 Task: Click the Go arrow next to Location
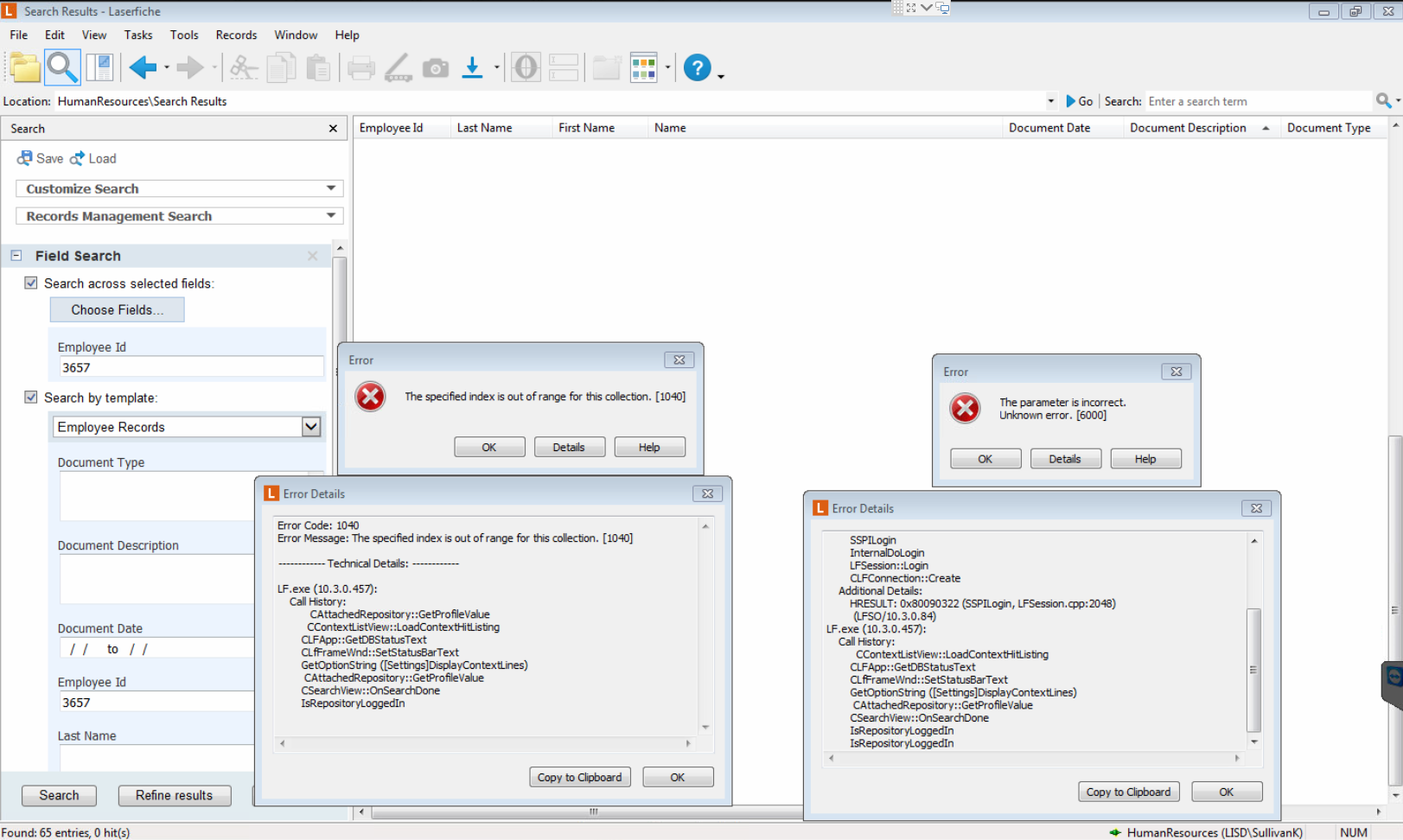click(1079, 101)
